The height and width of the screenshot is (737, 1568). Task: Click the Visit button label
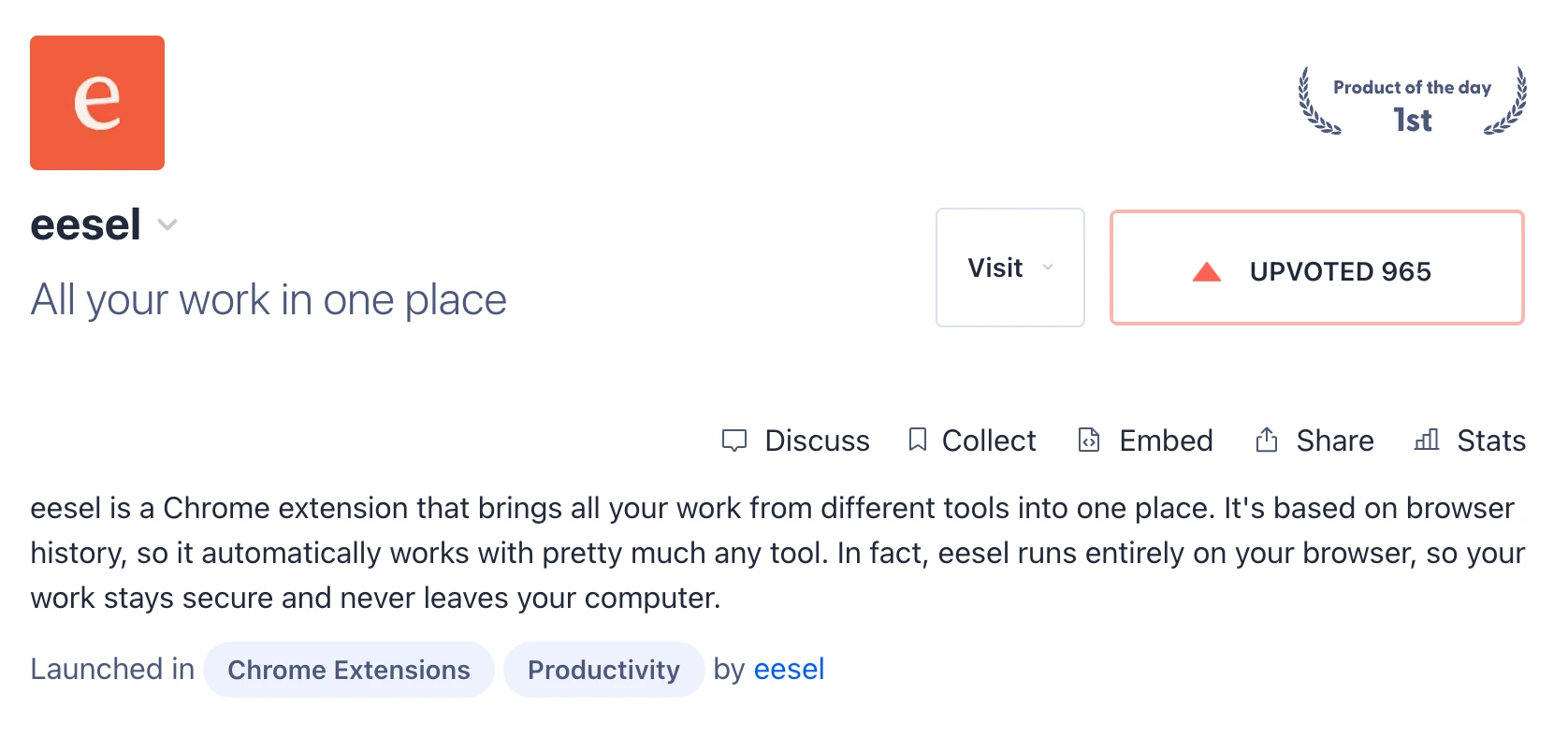tap(995, 267)
